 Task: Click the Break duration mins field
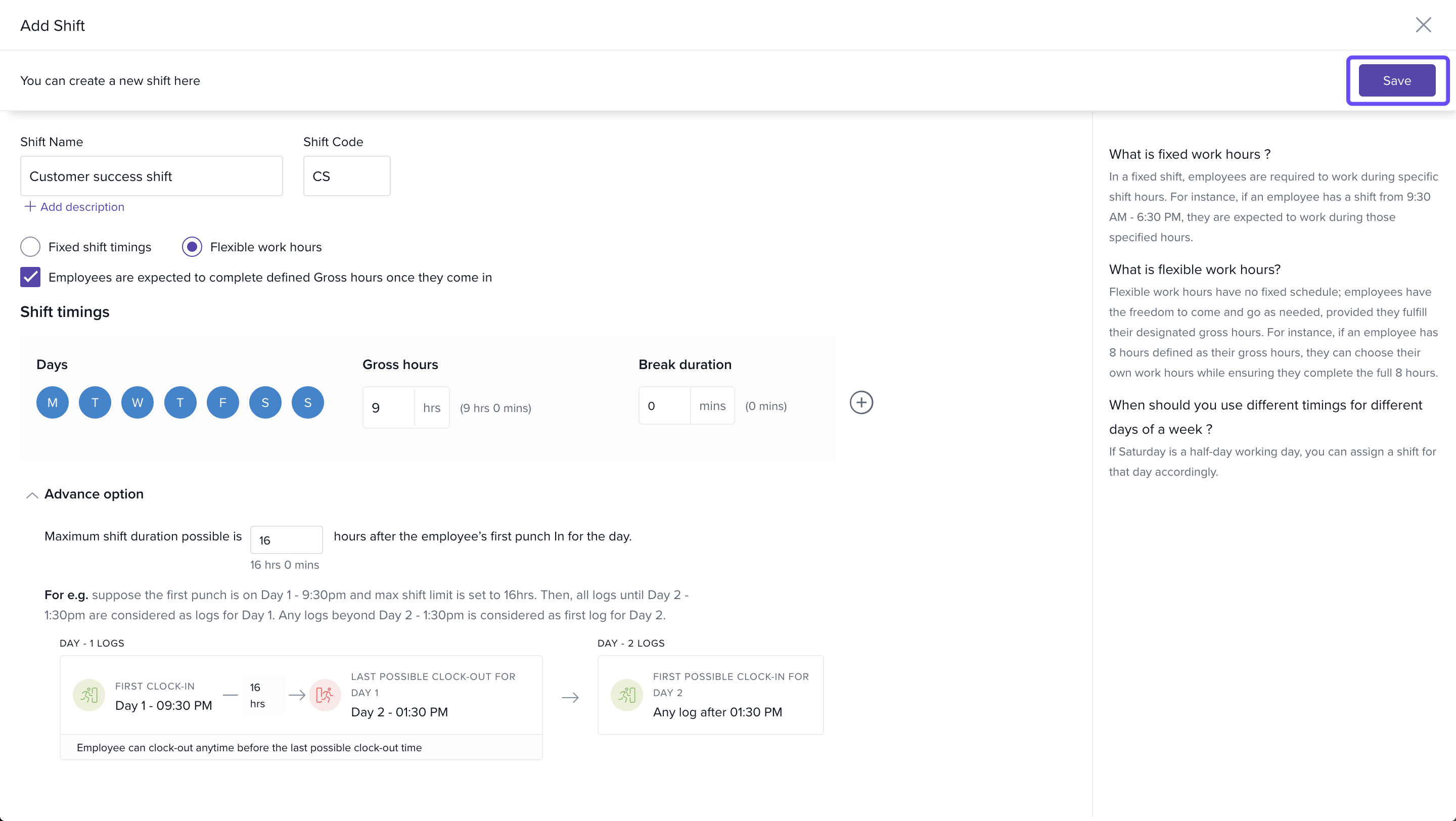[x=664, y=405]
